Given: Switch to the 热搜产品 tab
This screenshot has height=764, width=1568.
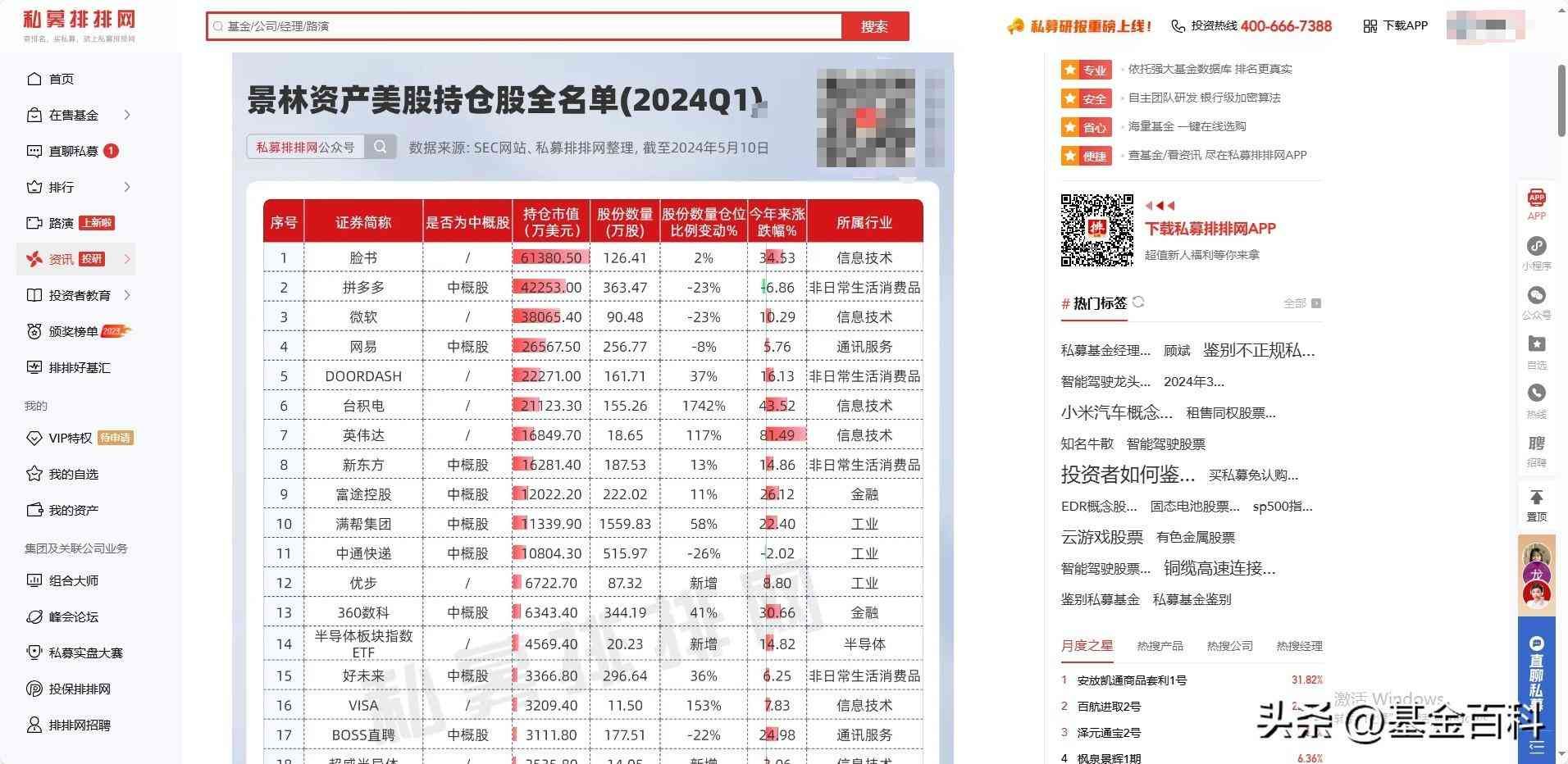Looking at the screenshot, I should point(1160,646).
